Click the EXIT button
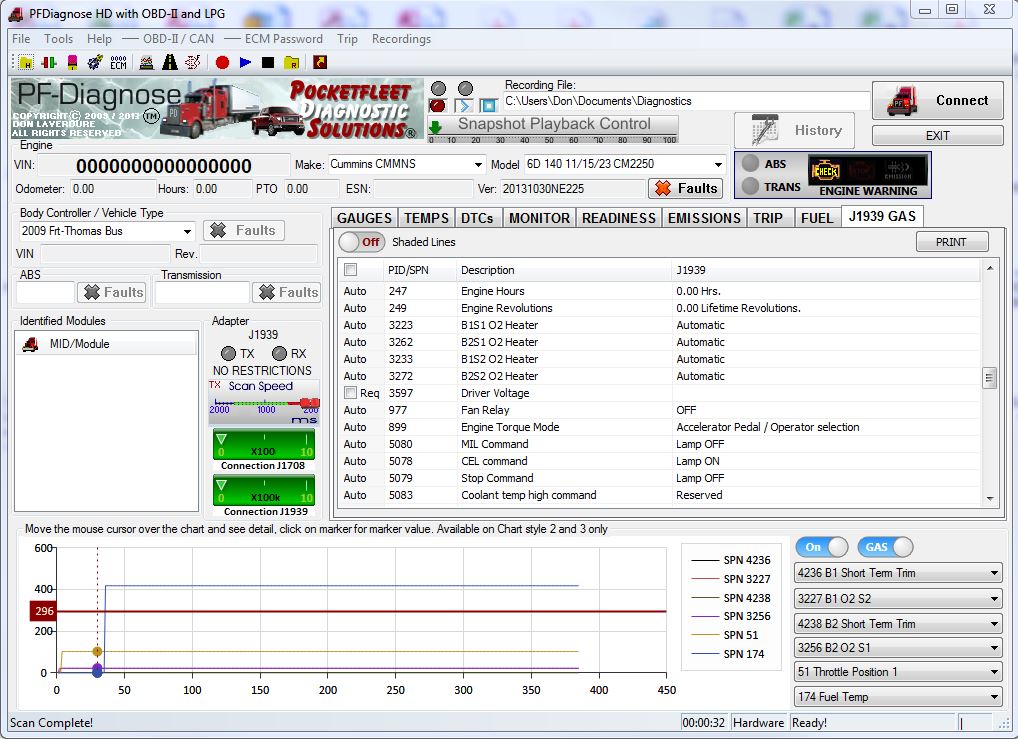 [937, 136]
